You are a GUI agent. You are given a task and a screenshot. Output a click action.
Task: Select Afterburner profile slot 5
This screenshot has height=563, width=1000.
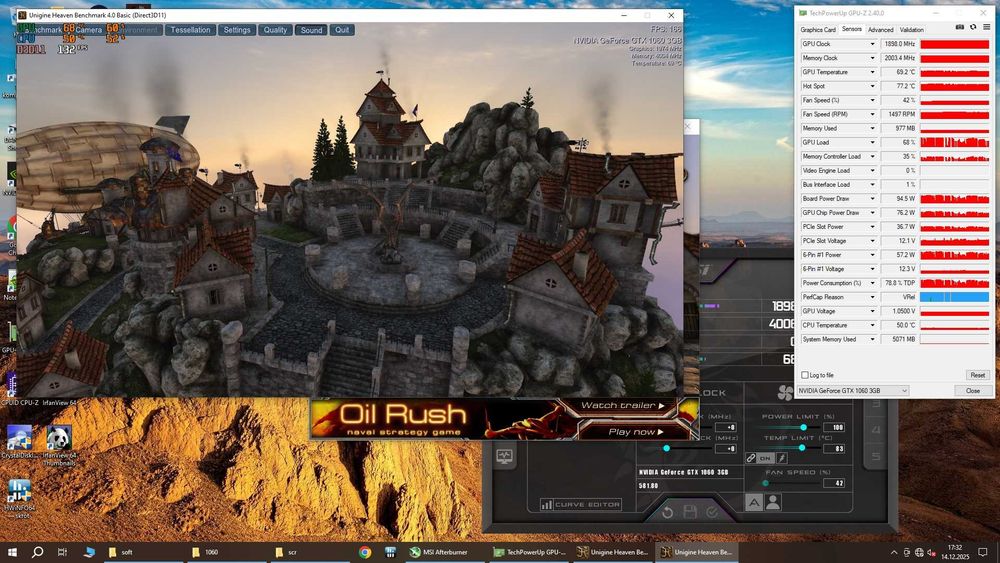pos(876,457)
